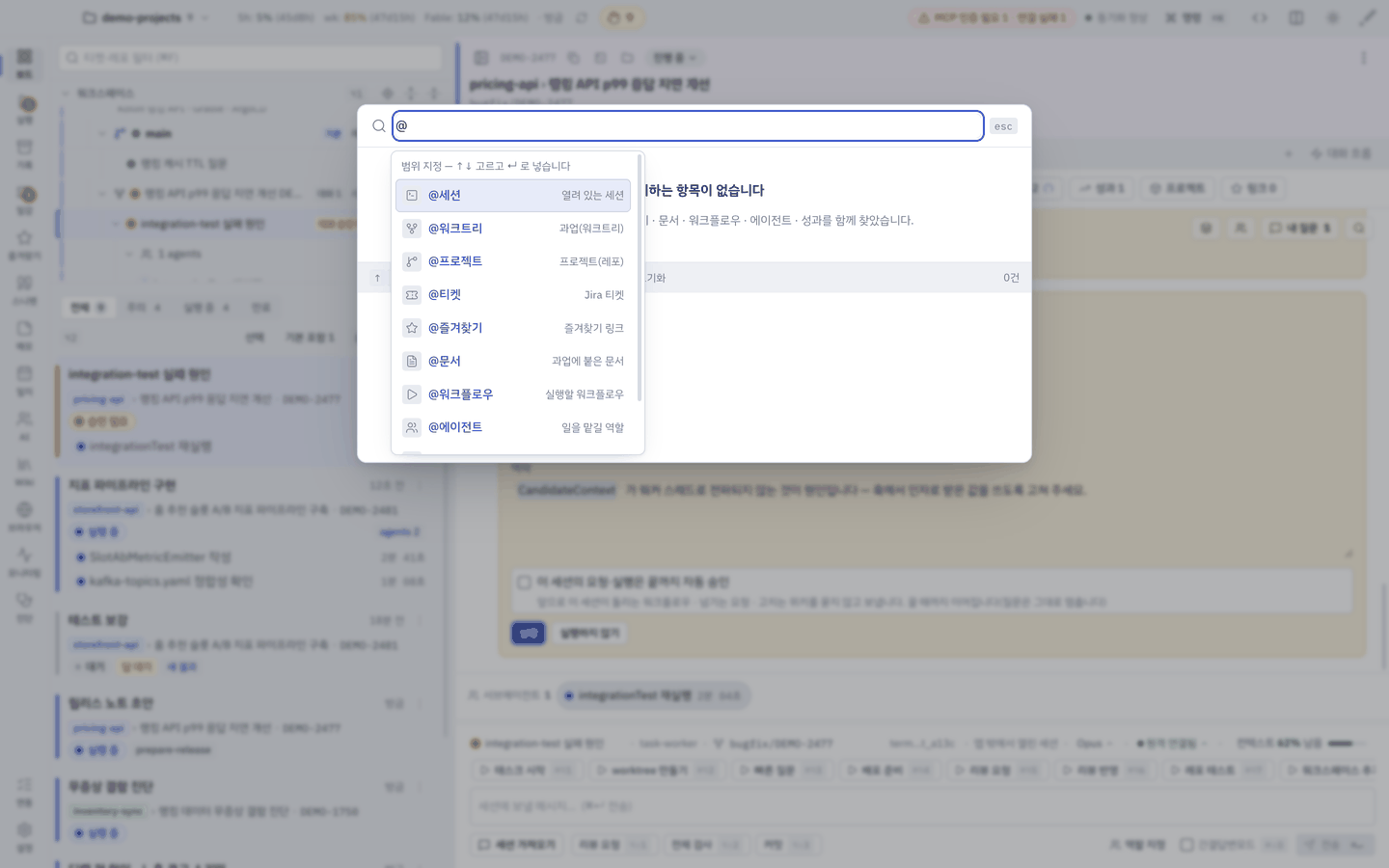Close the palette with the esc button
Image resolution: width=1389 pixels, height=868 pixels.
pos(1003,126)
